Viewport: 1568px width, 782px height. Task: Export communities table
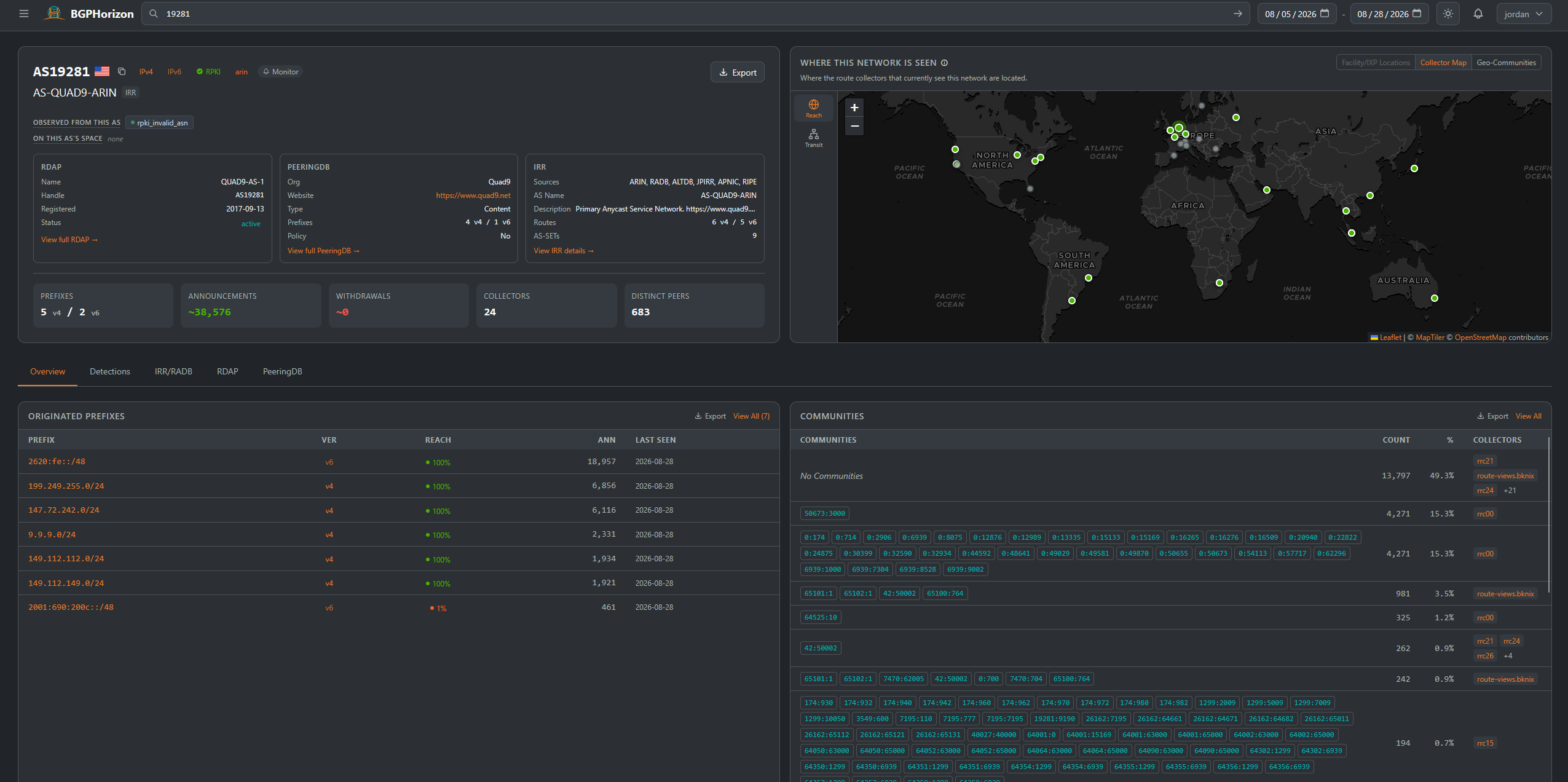pyautogui.click(x=1492, y=416)
